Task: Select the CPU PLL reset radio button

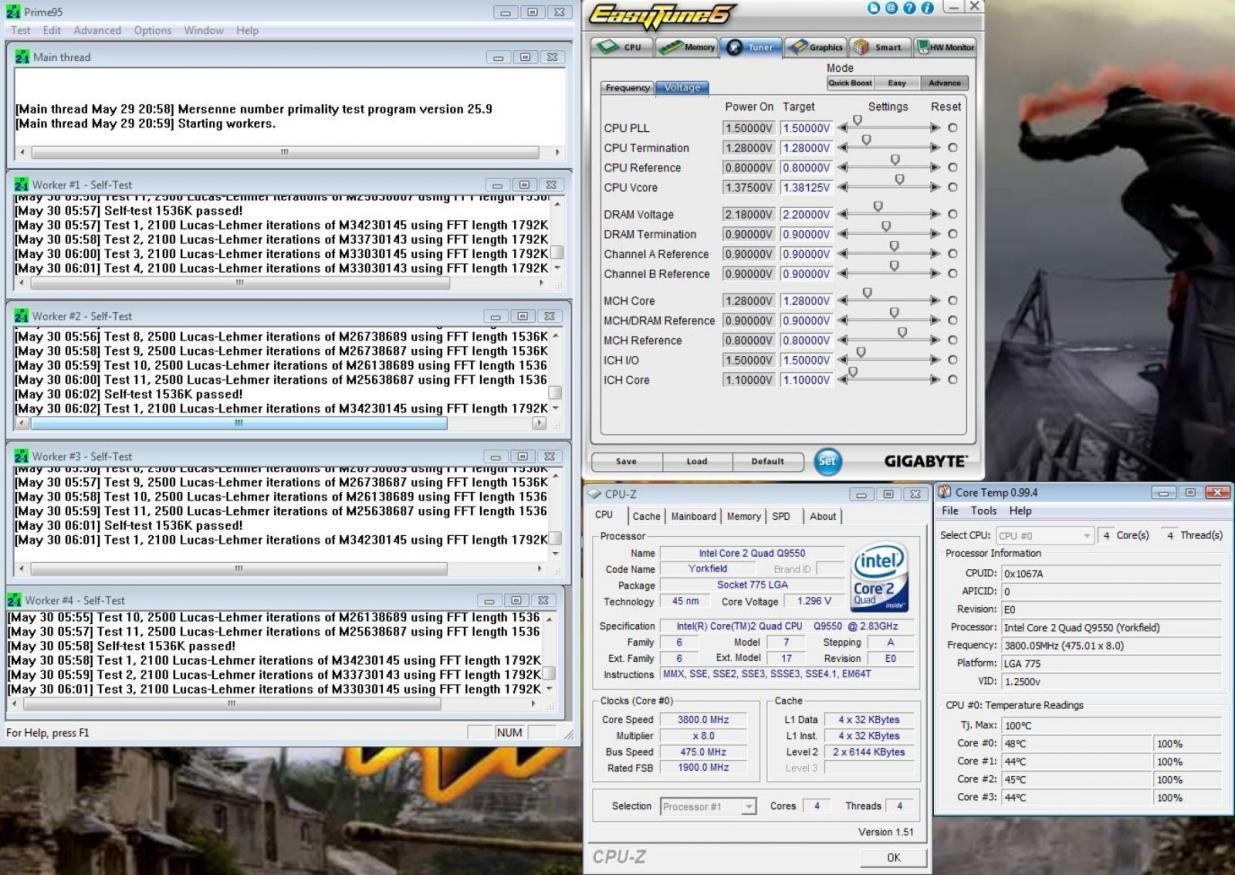Action: (952, 128)
